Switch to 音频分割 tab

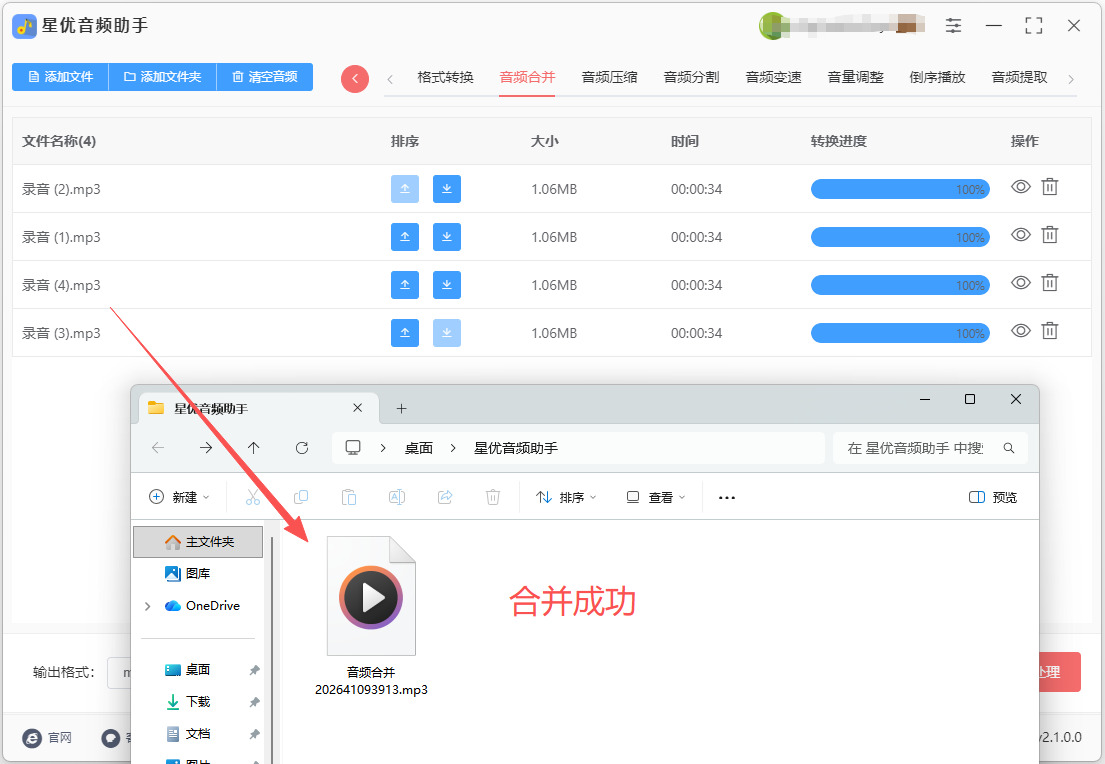tap(691, 78)
